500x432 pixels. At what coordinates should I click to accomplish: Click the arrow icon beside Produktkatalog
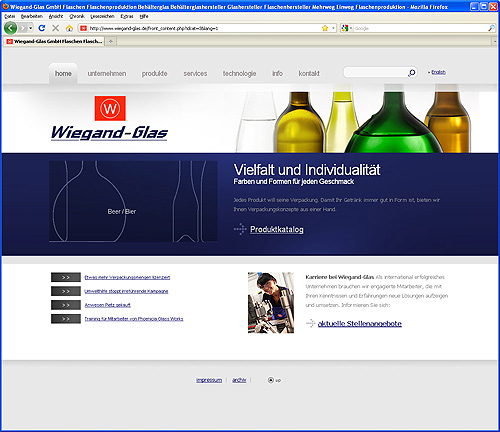(240, 229)
